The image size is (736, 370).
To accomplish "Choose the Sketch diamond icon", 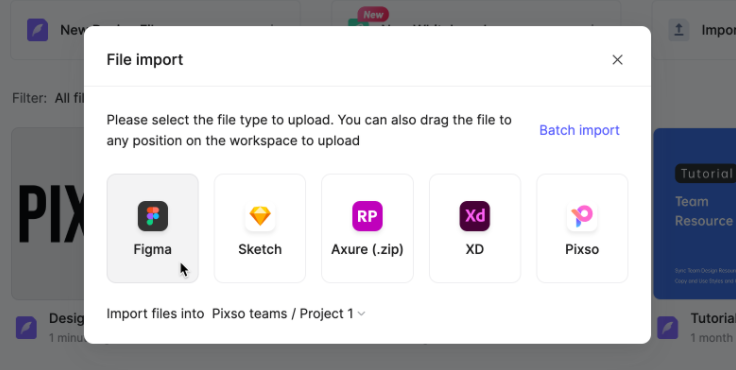I will point(260,216).
